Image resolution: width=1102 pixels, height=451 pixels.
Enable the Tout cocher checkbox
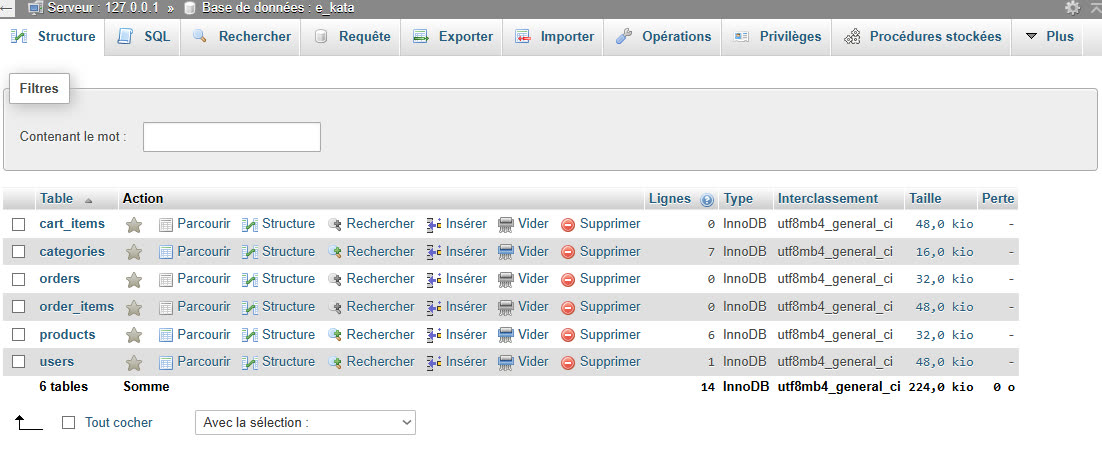pyautogui.click(x=68, y=423)
